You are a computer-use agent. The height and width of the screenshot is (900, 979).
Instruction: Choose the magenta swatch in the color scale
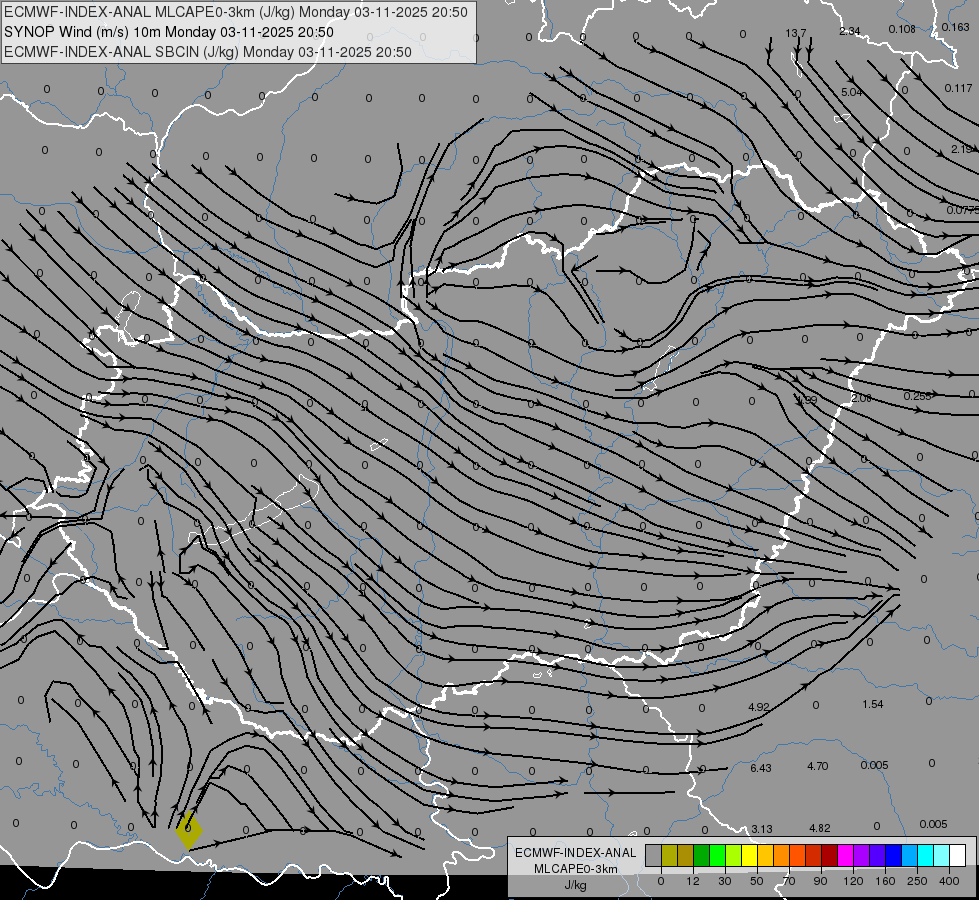845,856
